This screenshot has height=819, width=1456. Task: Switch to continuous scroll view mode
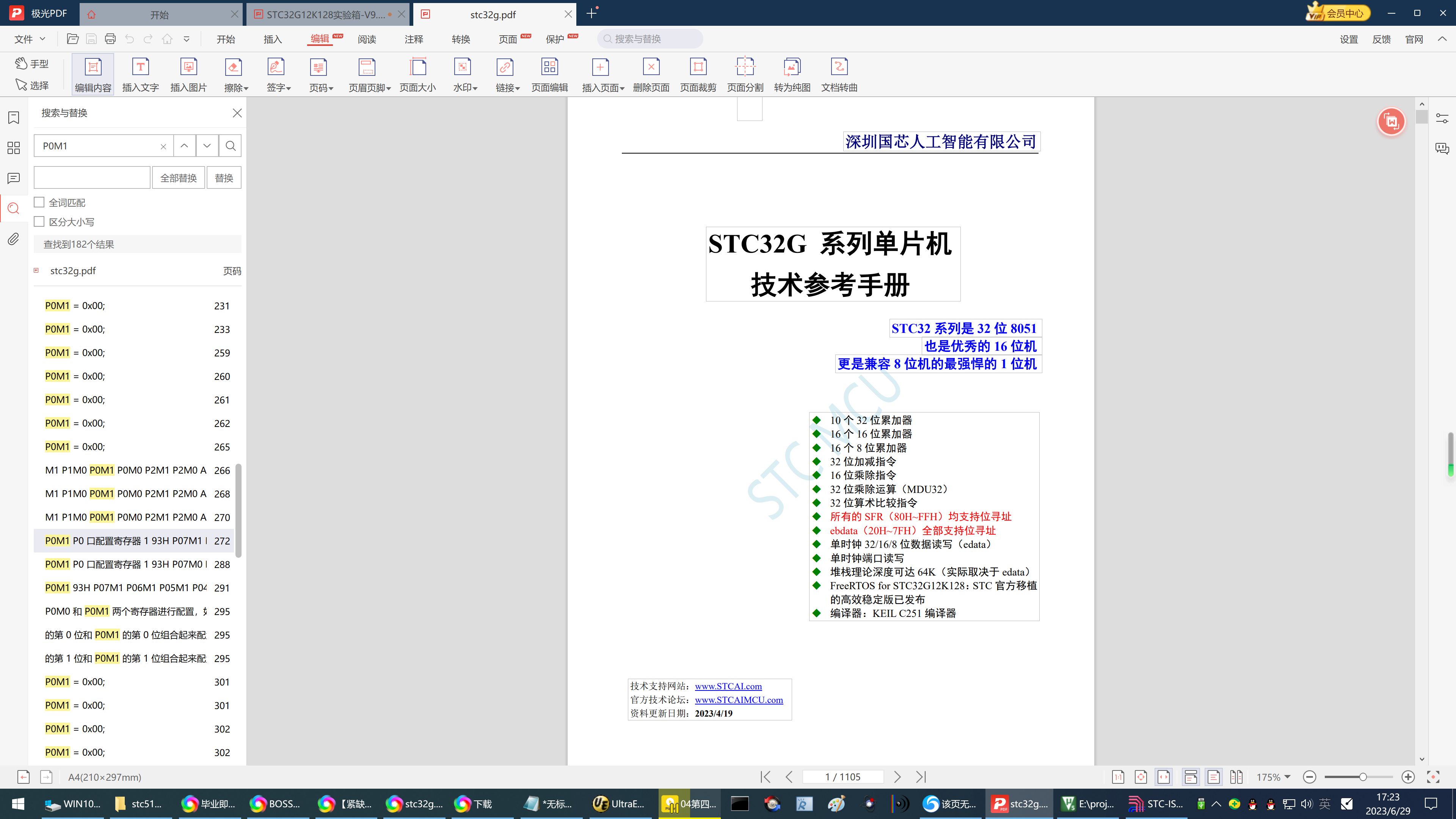coord(1191,777)
